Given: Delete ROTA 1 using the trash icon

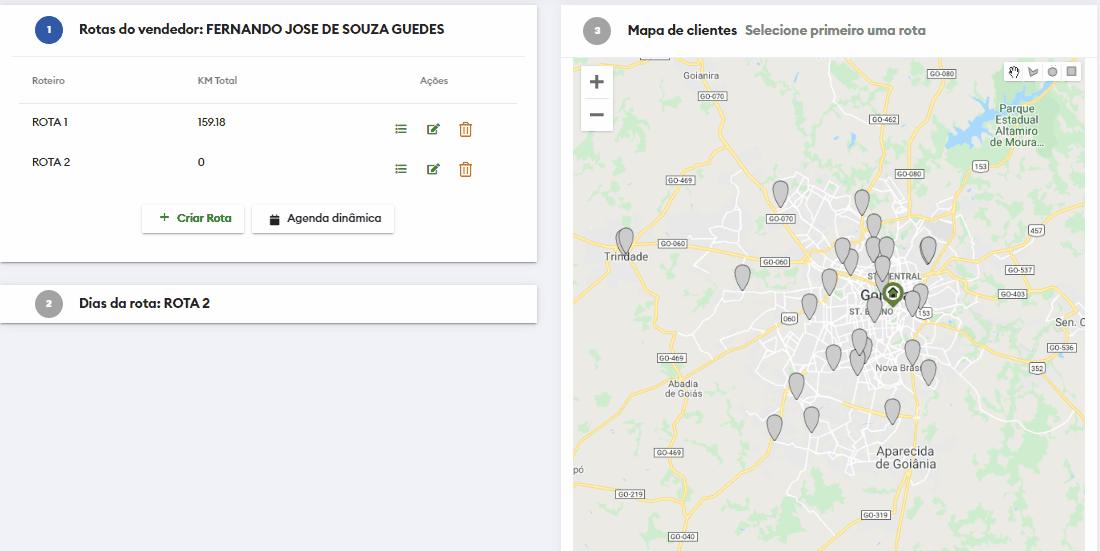Looking at the screenshot, I should (x=466, y=129).
